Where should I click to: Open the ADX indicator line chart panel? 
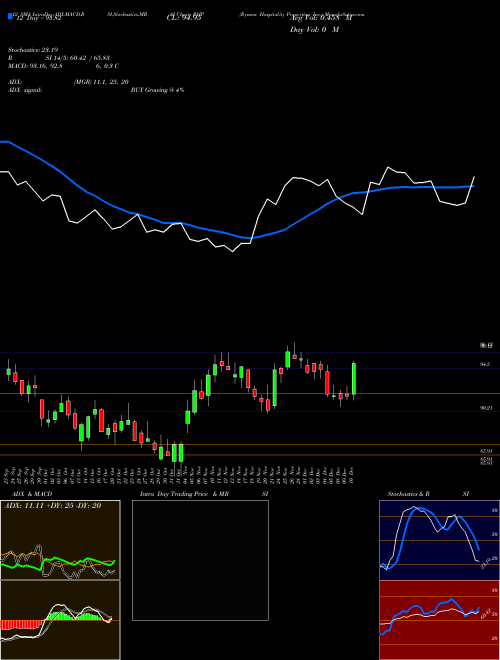click(x=60, y=540)
